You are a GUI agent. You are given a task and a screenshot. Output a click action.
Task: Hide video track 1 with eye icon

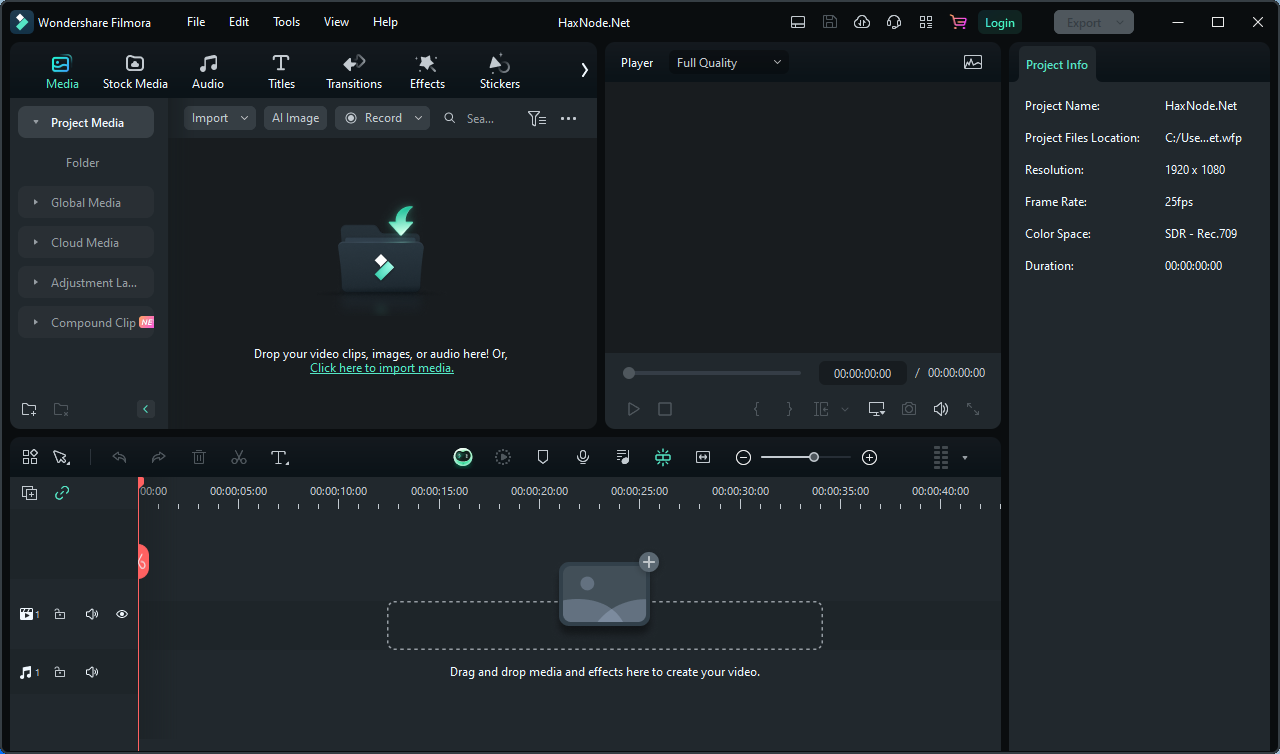122,614
